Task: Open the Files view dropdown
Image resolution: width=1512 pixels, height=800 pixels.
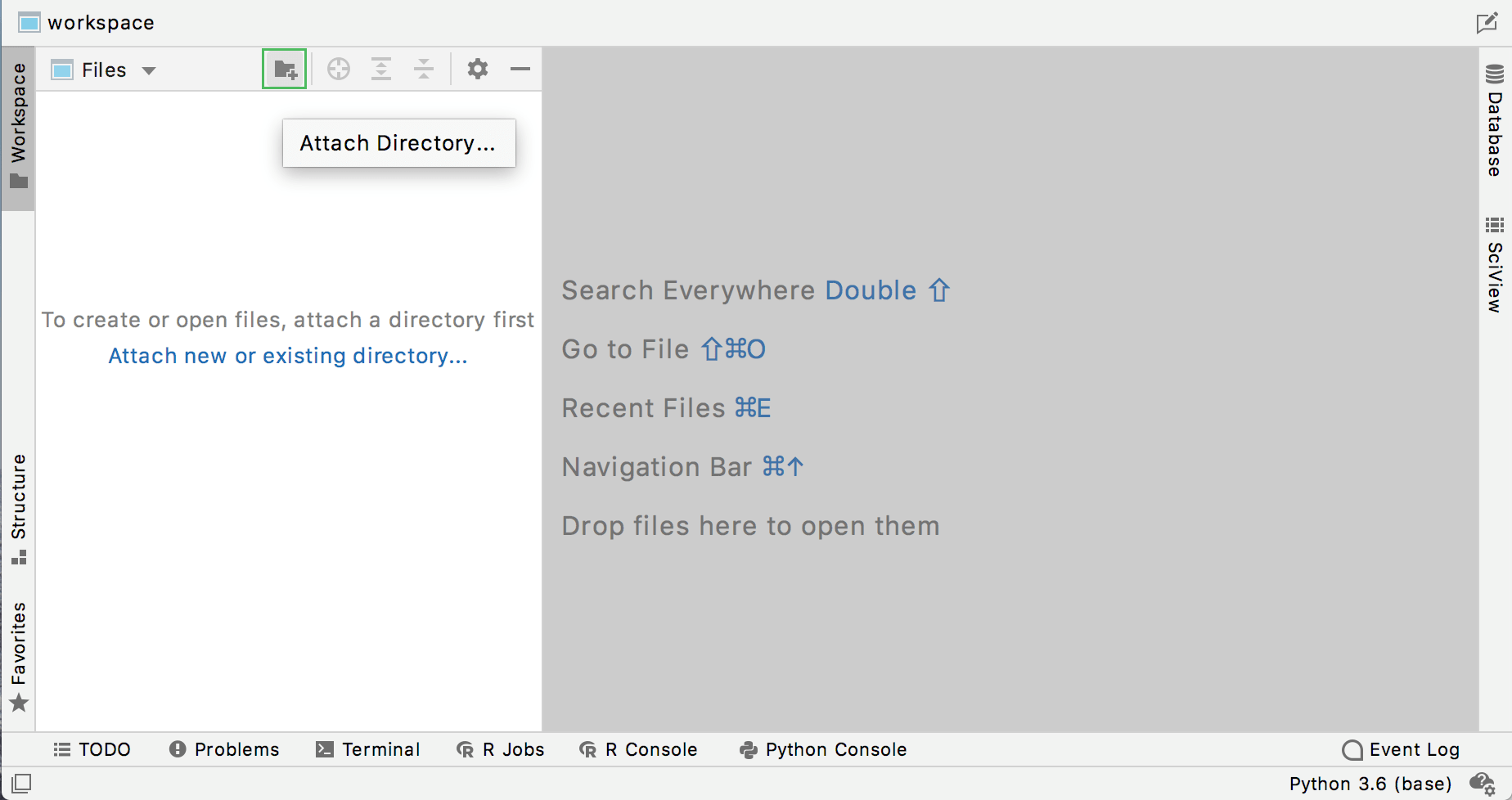Action: (150, 70)
